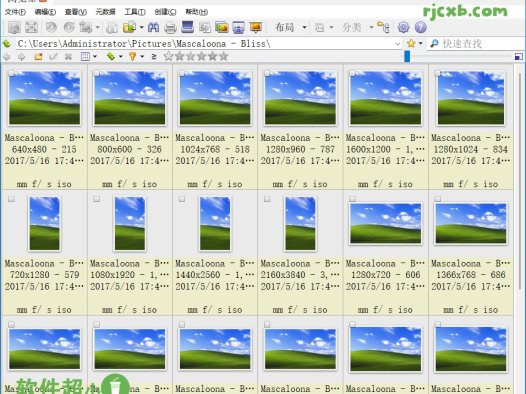The height and width of the screenshot is (394, 526).
Task: Click the compare pictures icon
Action: click(222, 27)
